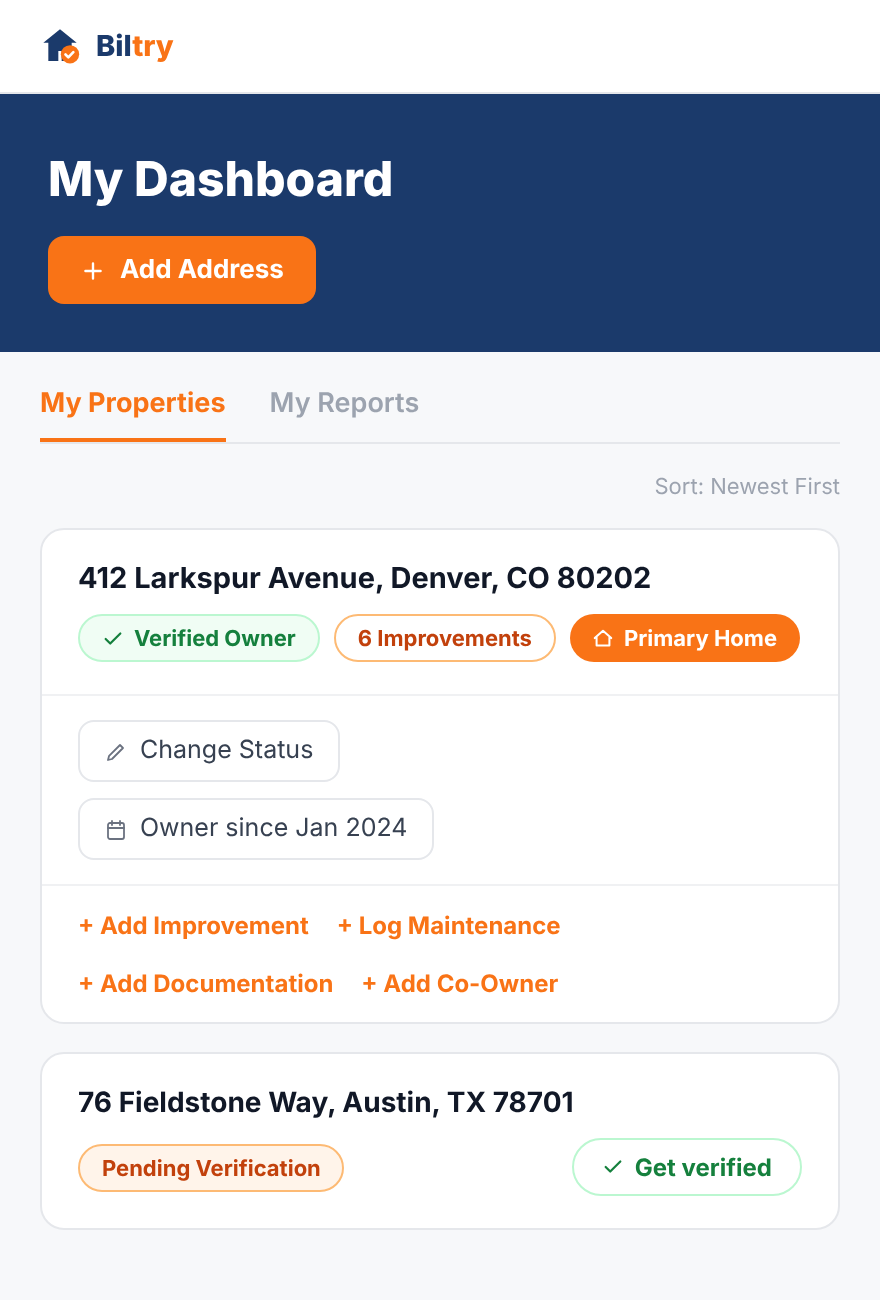Click the Get verified button
The image size is (880, 1300).
tap(687, 1167)
